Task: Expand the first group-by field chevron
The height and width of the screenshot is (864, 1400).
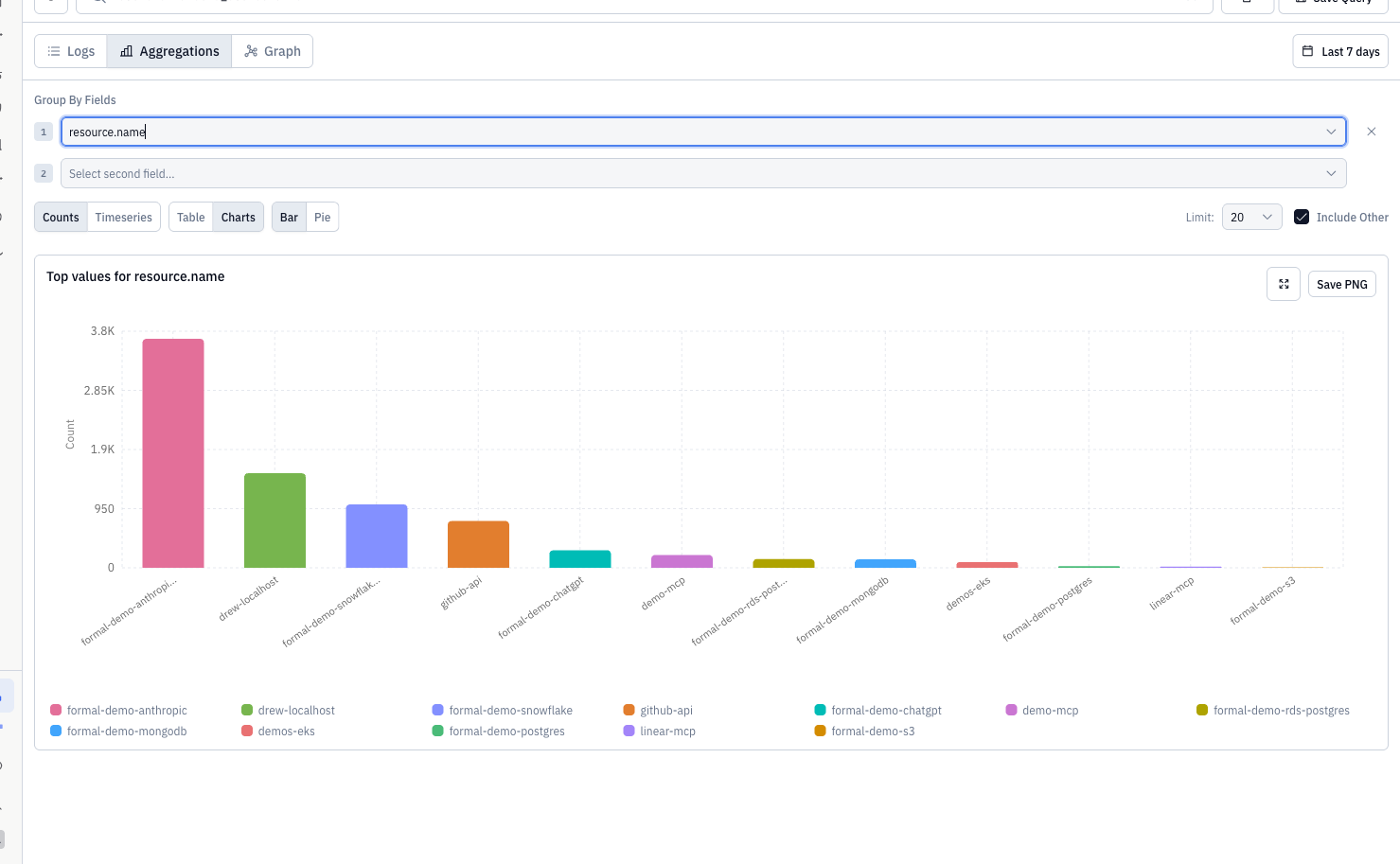Action: 1331,132
